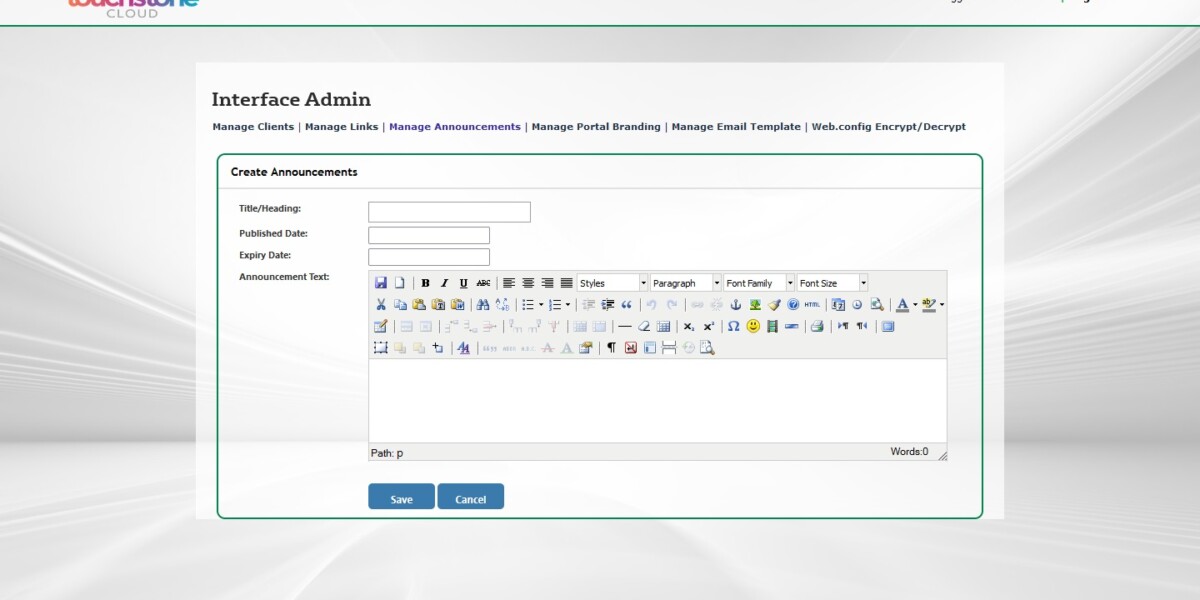Click the Save button

pos(400,497)
